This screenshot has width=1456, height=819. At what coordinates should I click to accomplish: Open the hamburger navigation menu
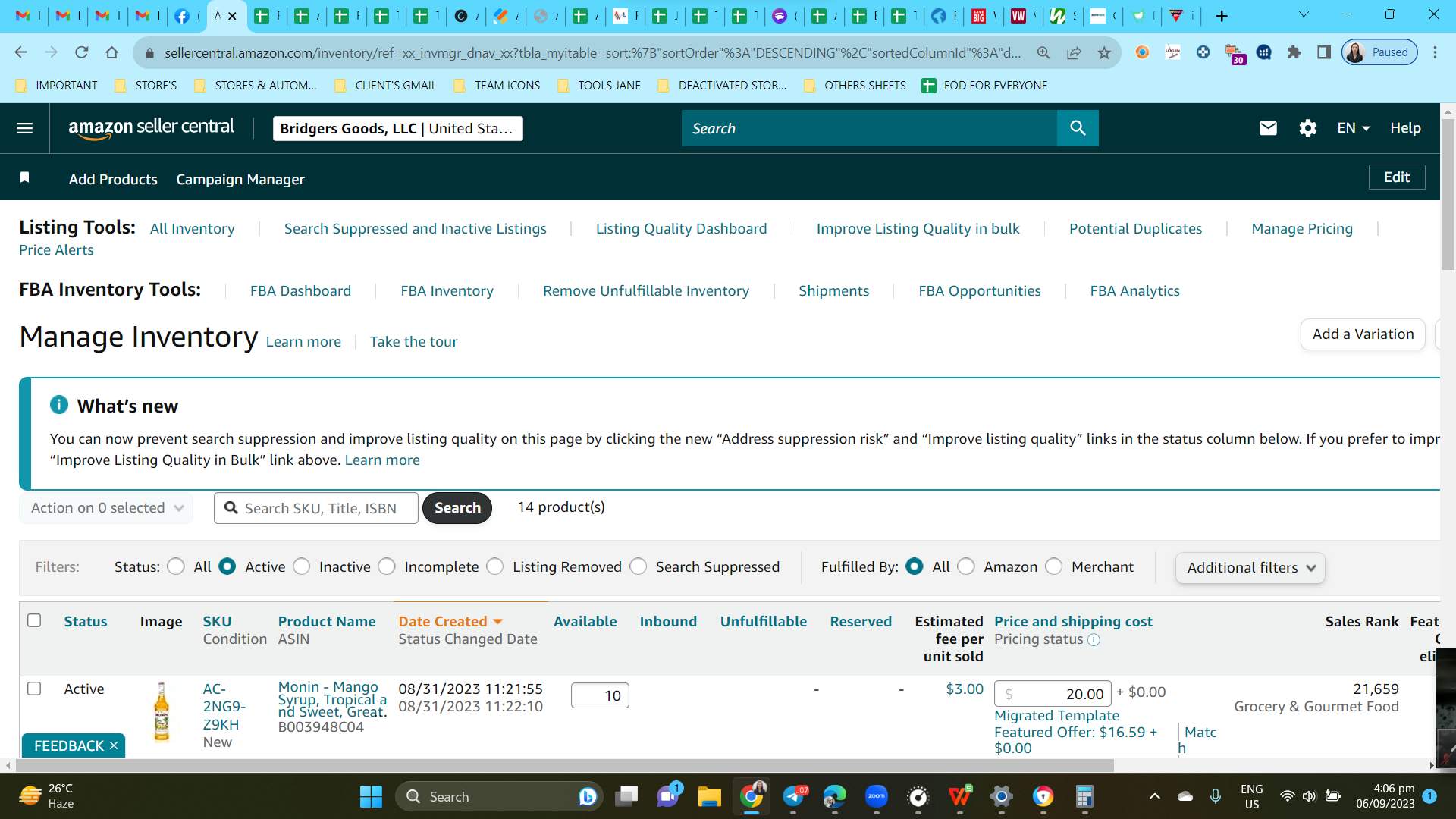pyautogui.click(x=25, y=128)
